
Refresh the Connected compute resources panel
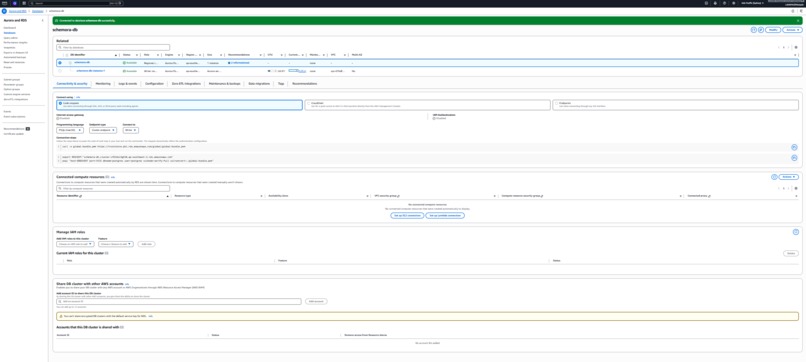[774, 177]
